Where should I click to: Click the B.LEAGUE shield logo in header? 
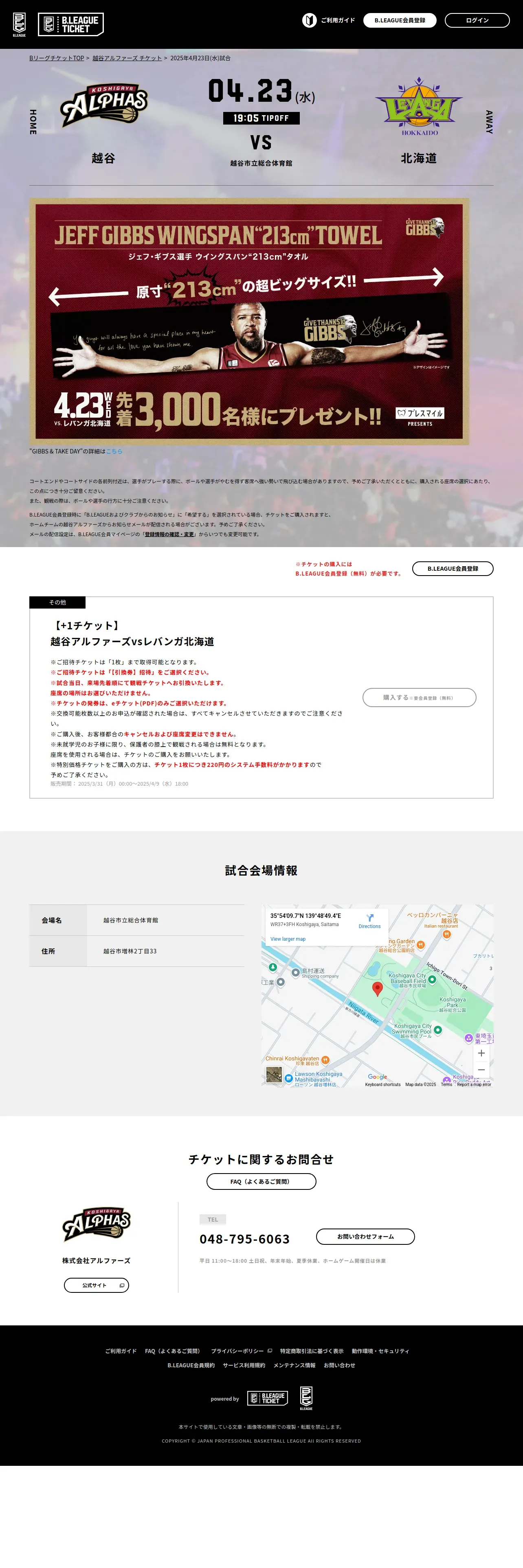[20, 24]
